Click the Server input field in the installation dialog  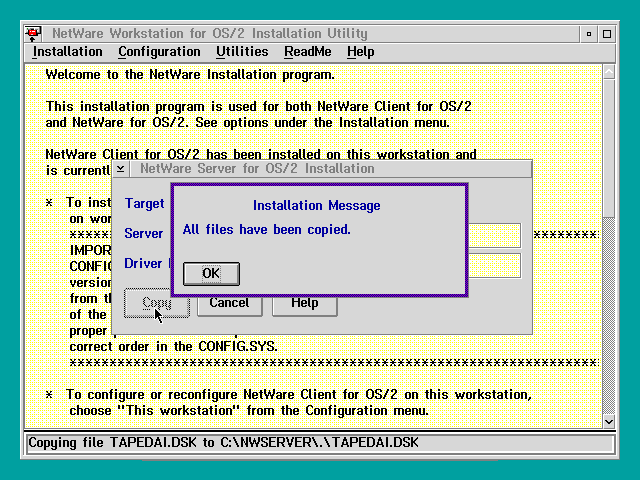point(495,235)
